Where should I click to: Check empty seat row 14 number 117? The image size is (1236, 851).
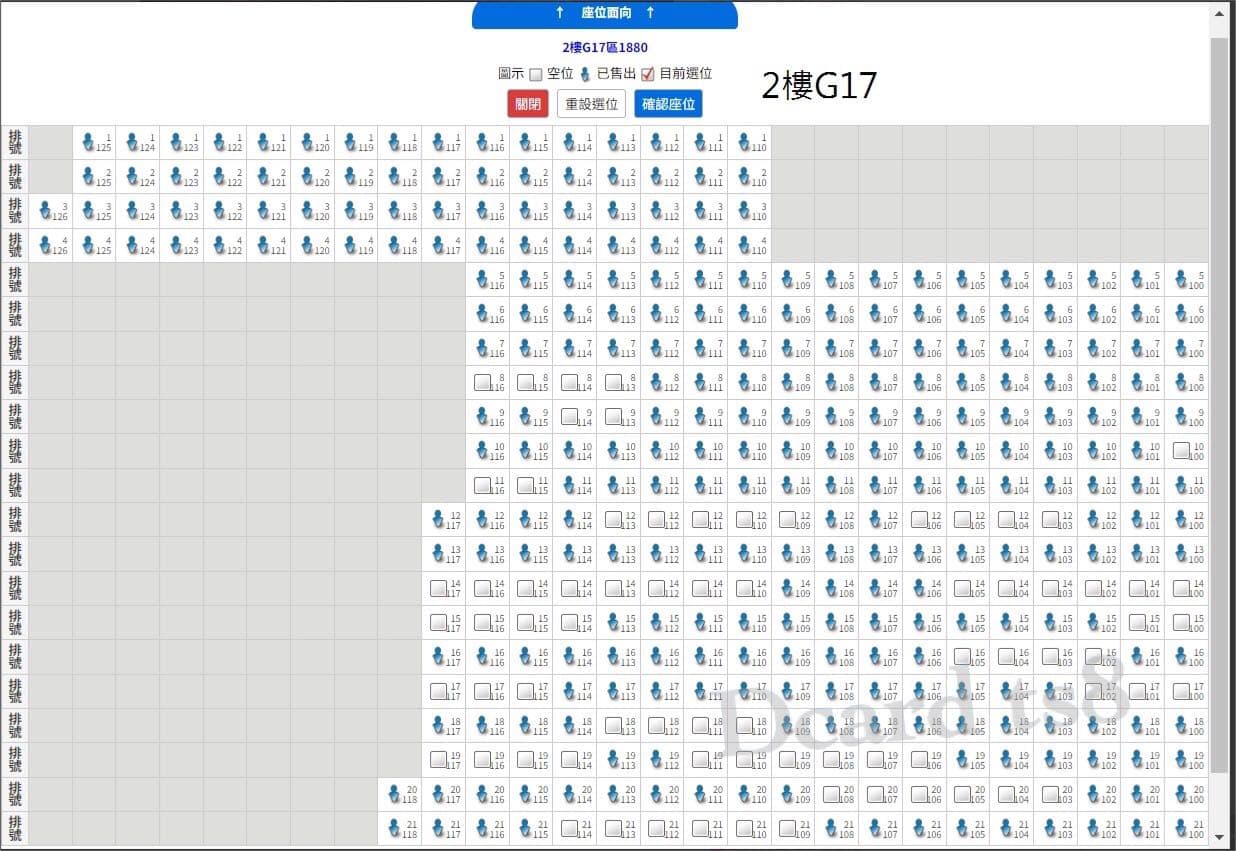click(x=438, y=588)
